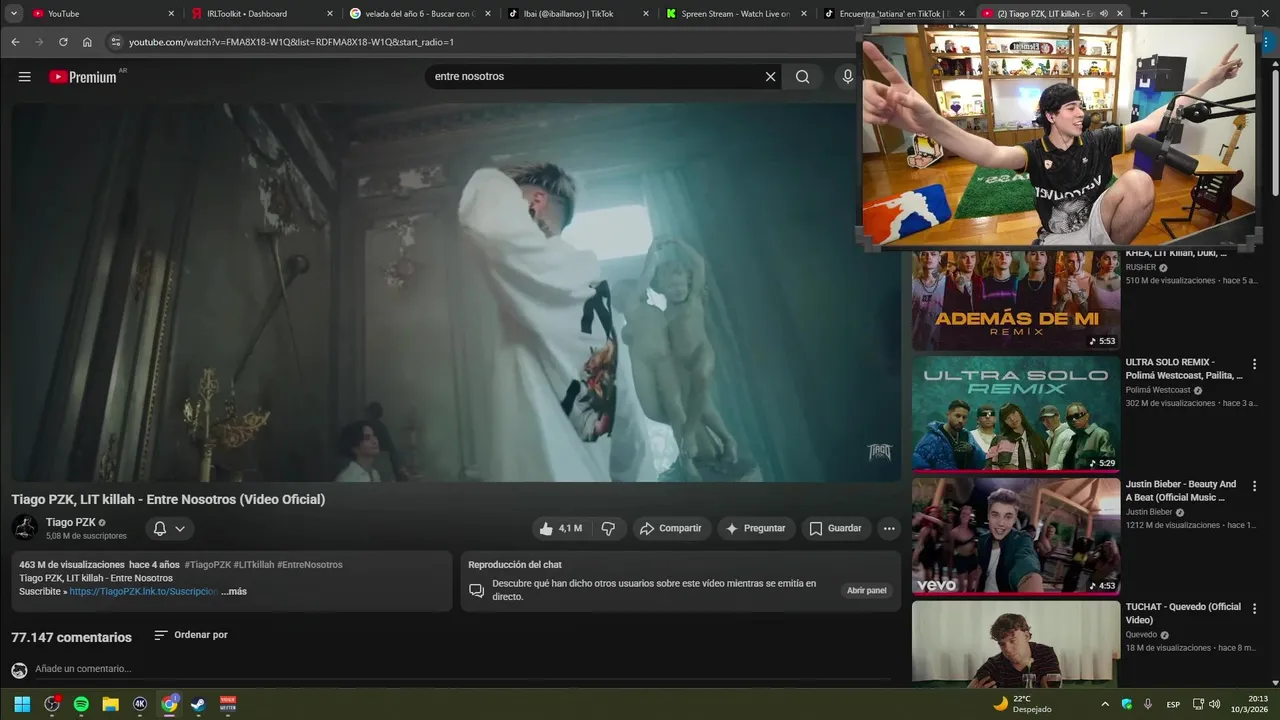Viewport: 1280px width, 720px height.
Task: Switch to the Encuentra tatiana TikTok tab
Action: coord(894,14)
